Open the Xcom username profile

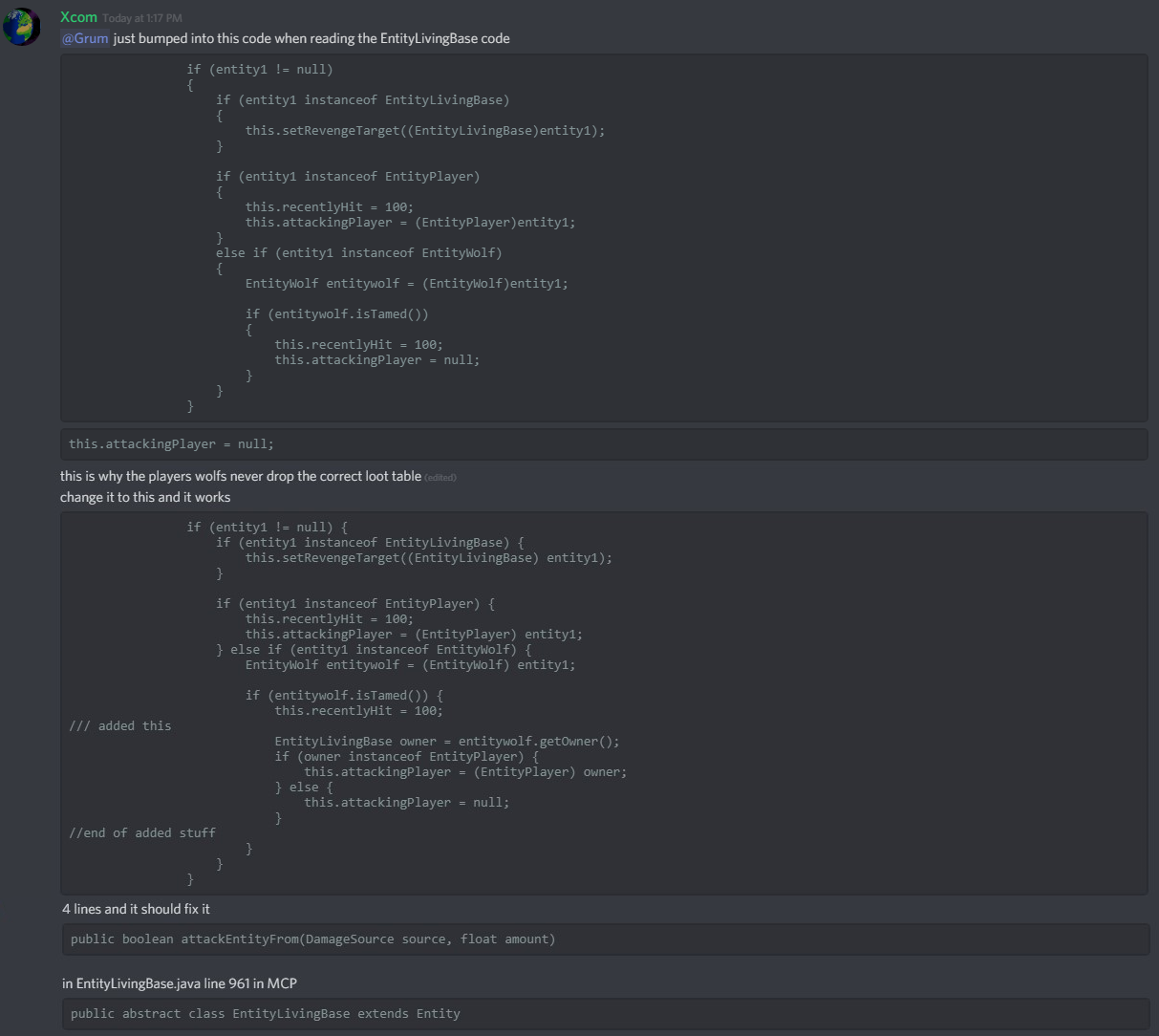click(78, 17)
